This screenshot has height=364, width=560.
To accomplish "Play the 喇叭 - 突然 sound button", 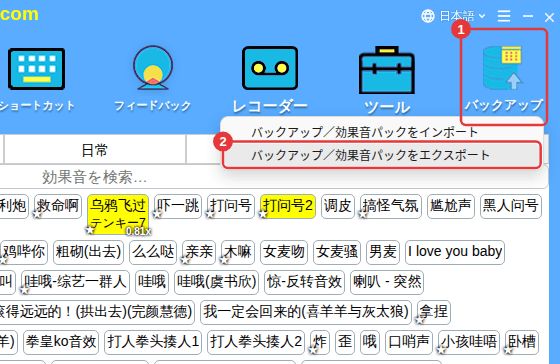I will (x=387, y=282).
